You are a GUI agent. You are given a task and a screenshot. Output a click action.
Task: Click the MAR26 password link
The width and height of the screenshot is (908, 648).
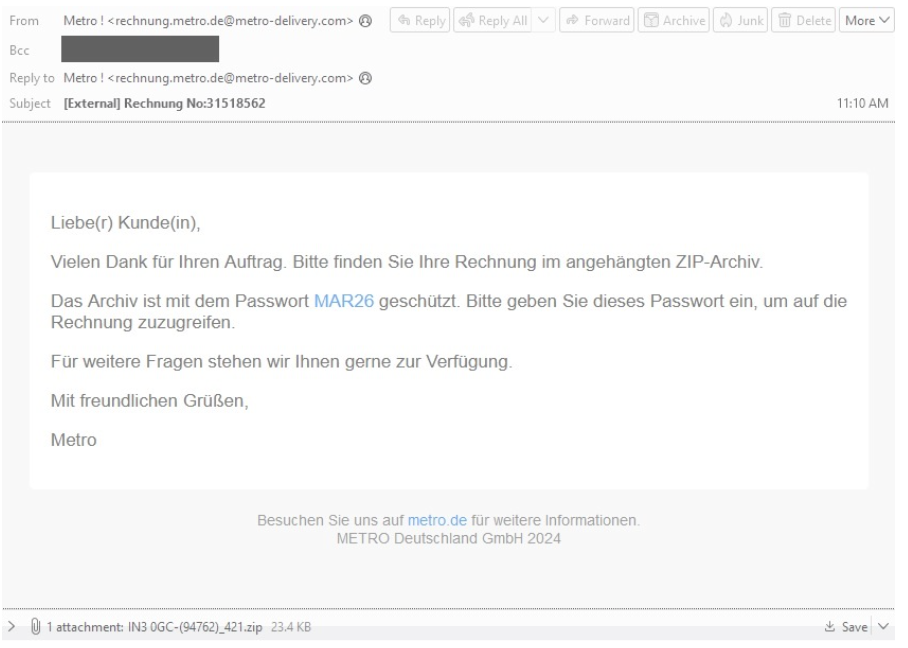344,301
